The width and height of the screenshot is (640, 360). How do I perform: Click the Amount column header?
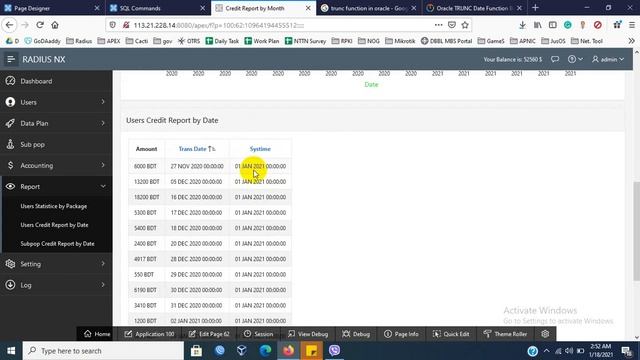coord(147,149)
